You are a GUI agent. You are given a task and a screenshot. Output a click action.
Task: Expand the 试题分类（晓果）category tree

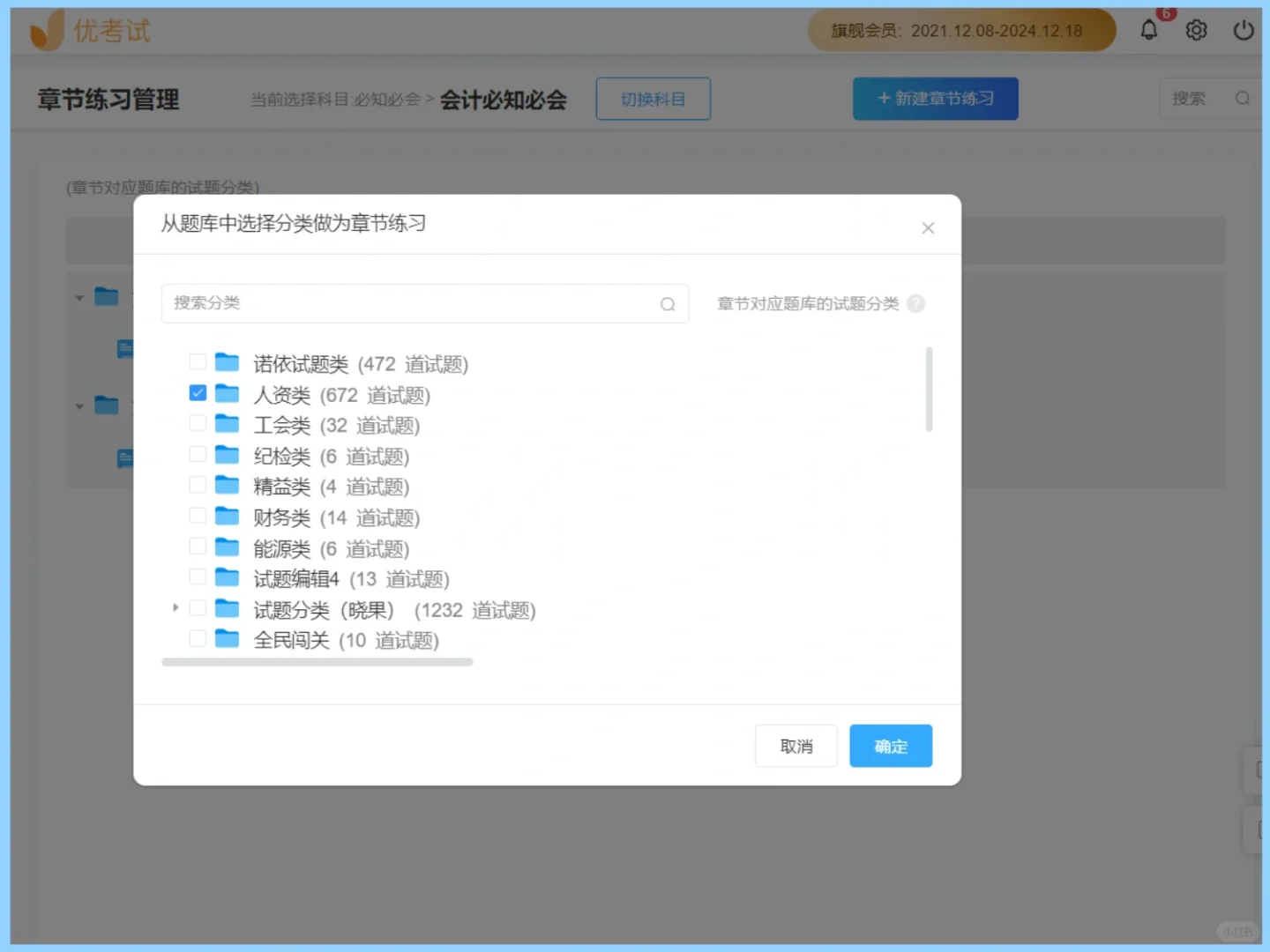(175, 608)
